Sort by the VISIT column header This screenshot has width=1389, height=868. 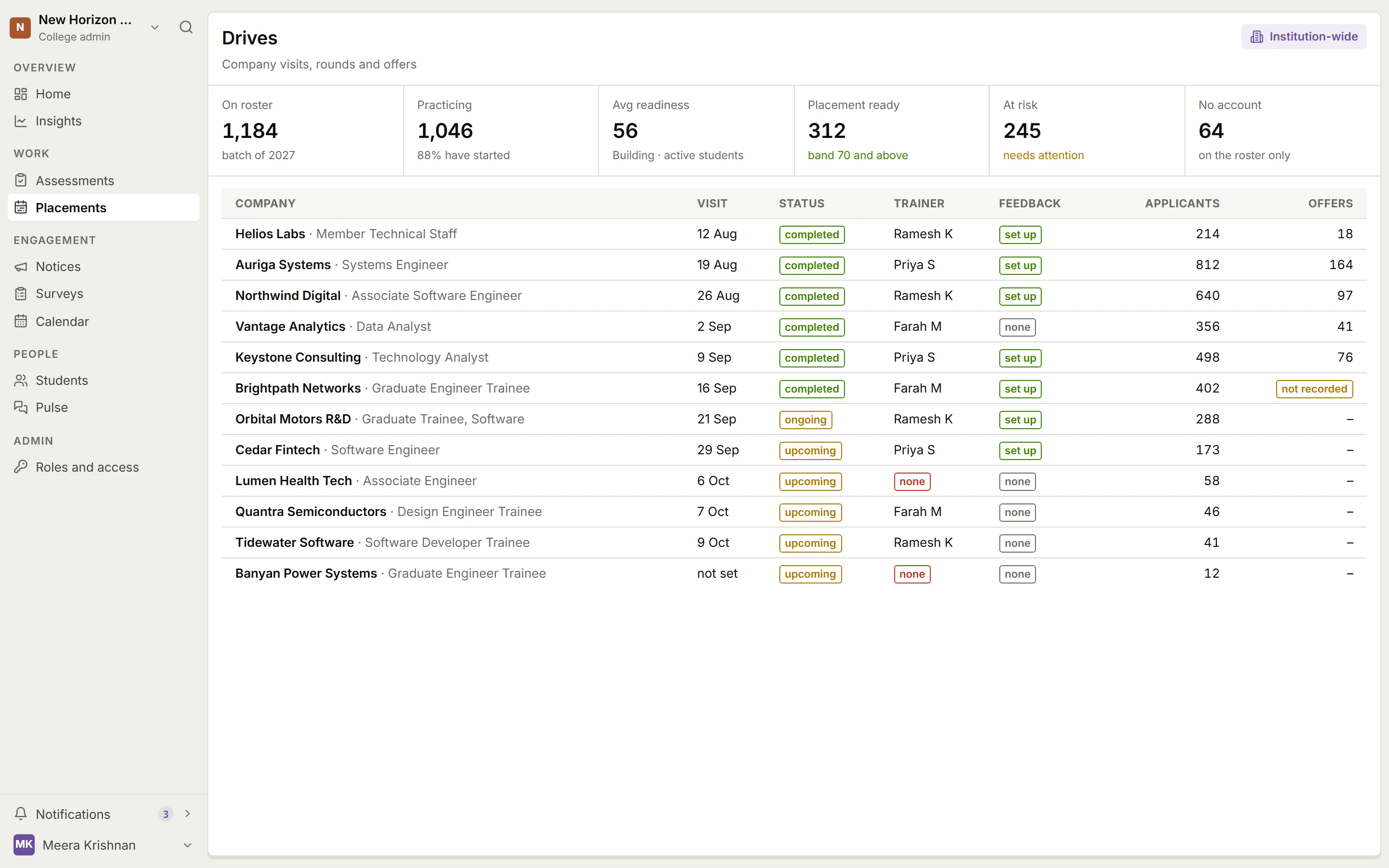tap(712, 203)
